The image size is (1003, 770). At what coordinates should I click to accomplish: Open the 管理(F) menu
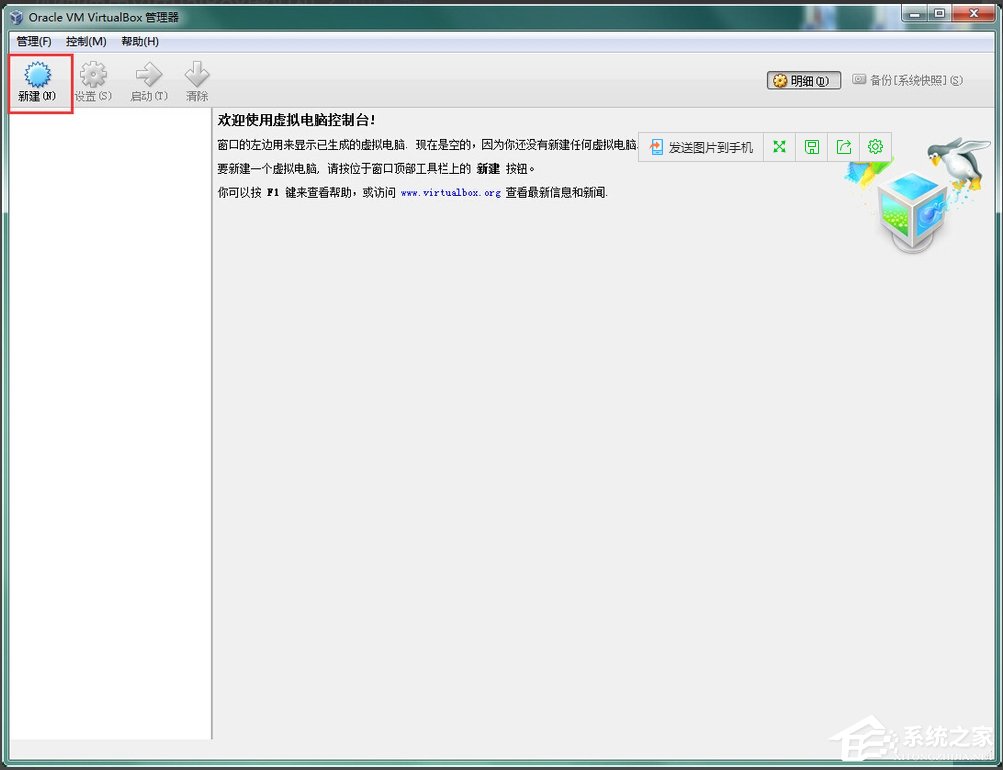coord(32,41)
